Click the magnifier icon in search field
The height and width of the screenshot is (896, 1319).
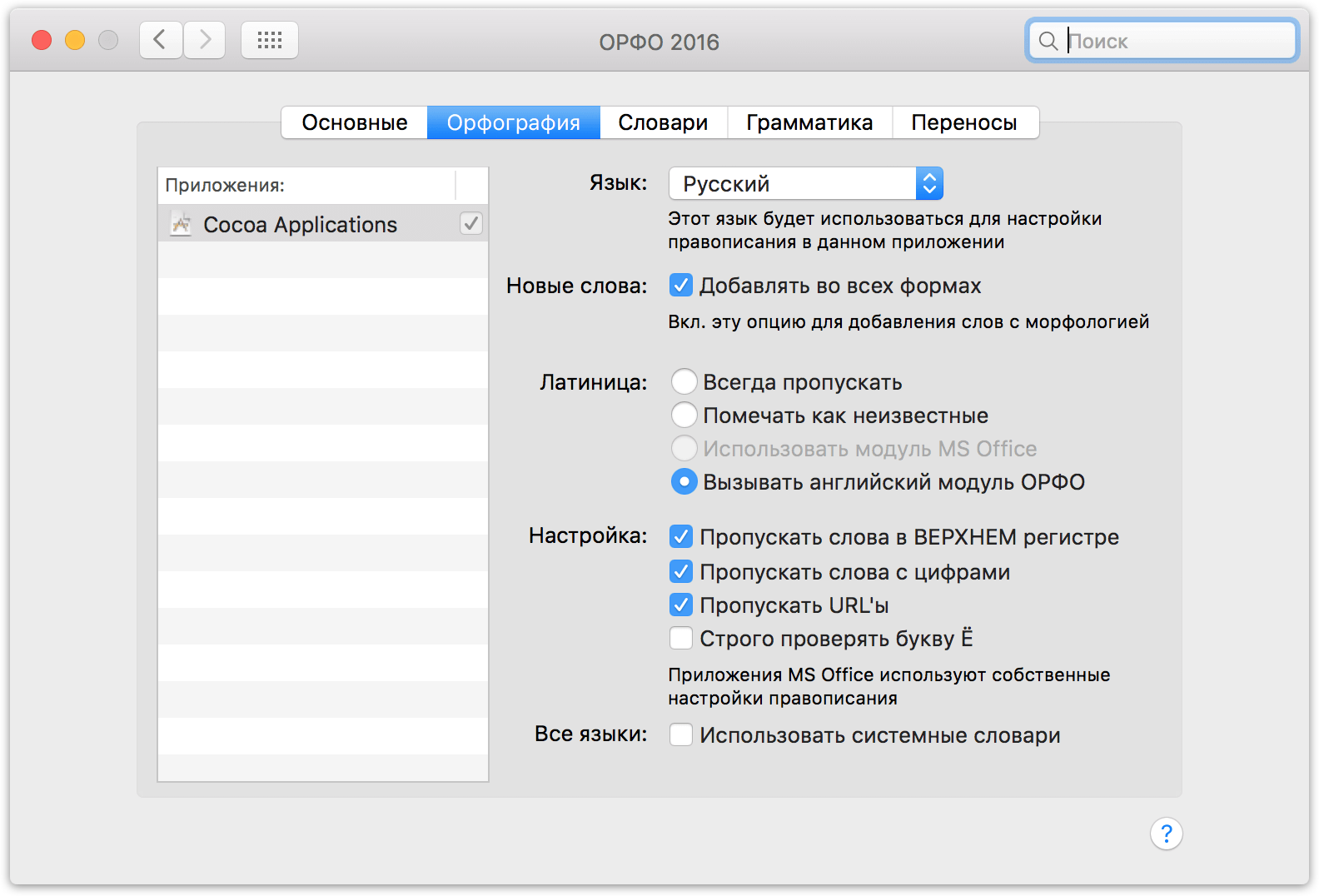click(x=1048, y=41)
